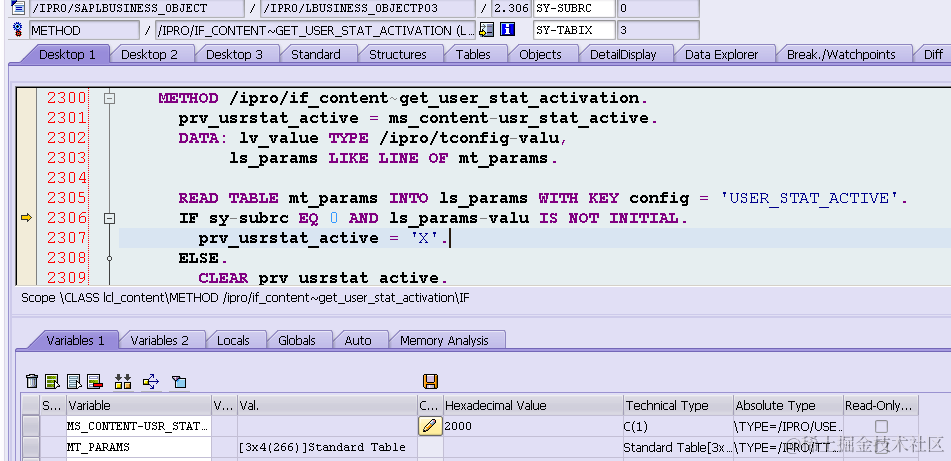Click the SY-SUBRC field name
The height and width of the screenshot is (461, 951).
point(574,8)
